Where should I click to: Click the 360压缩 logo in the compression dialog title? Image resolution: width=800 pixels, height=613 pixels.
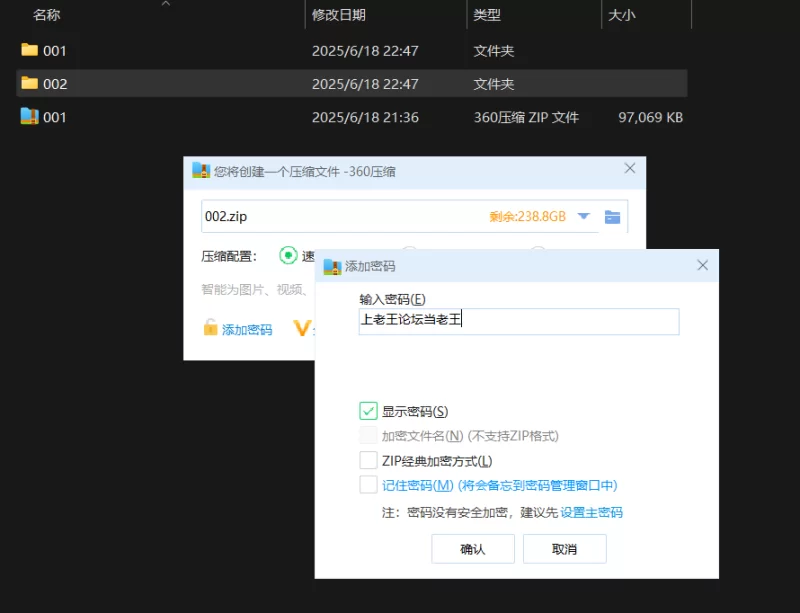[x=201, y=171]
